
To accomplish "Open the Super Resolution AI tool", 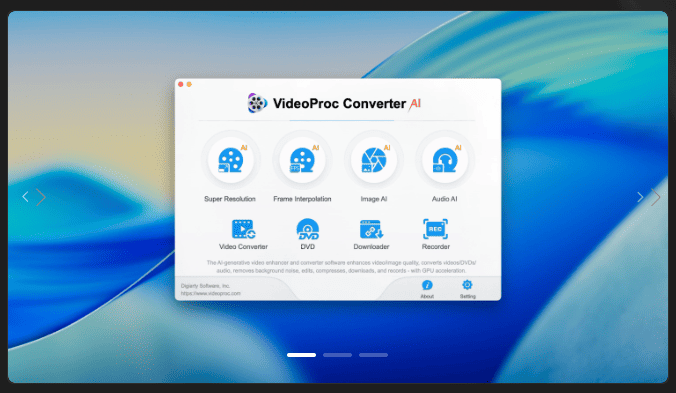I will pyautogui.click(x=231, y=160).
